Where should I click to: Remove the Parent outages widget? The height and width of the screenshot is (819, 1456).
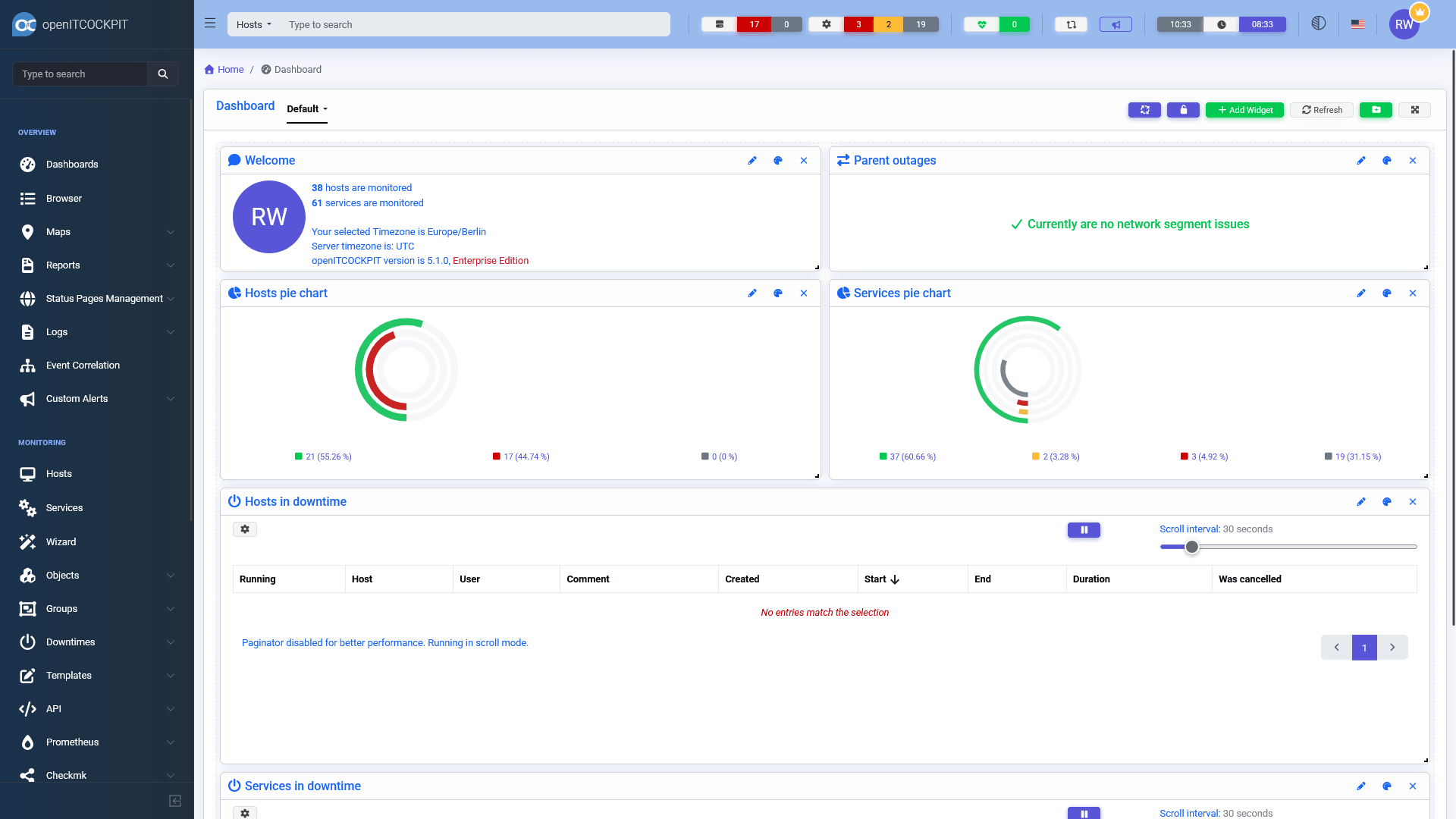click(1413, 161)
